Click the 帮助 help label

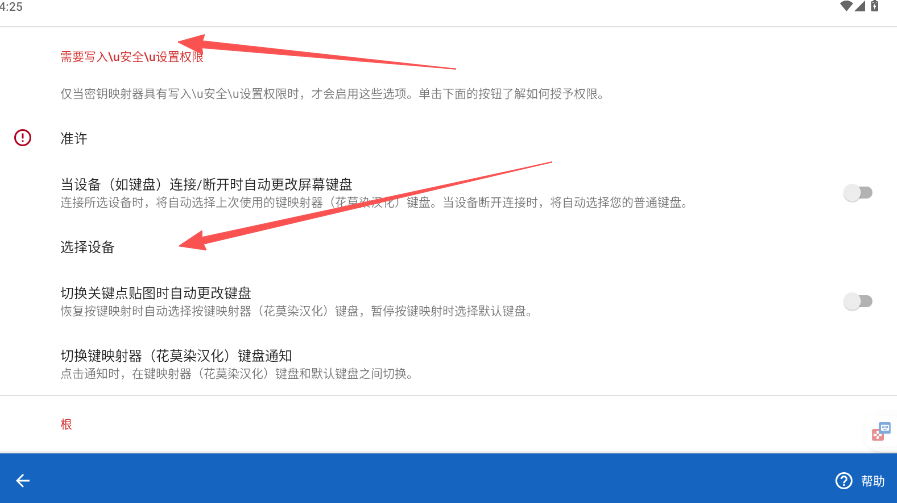point(872,481)
